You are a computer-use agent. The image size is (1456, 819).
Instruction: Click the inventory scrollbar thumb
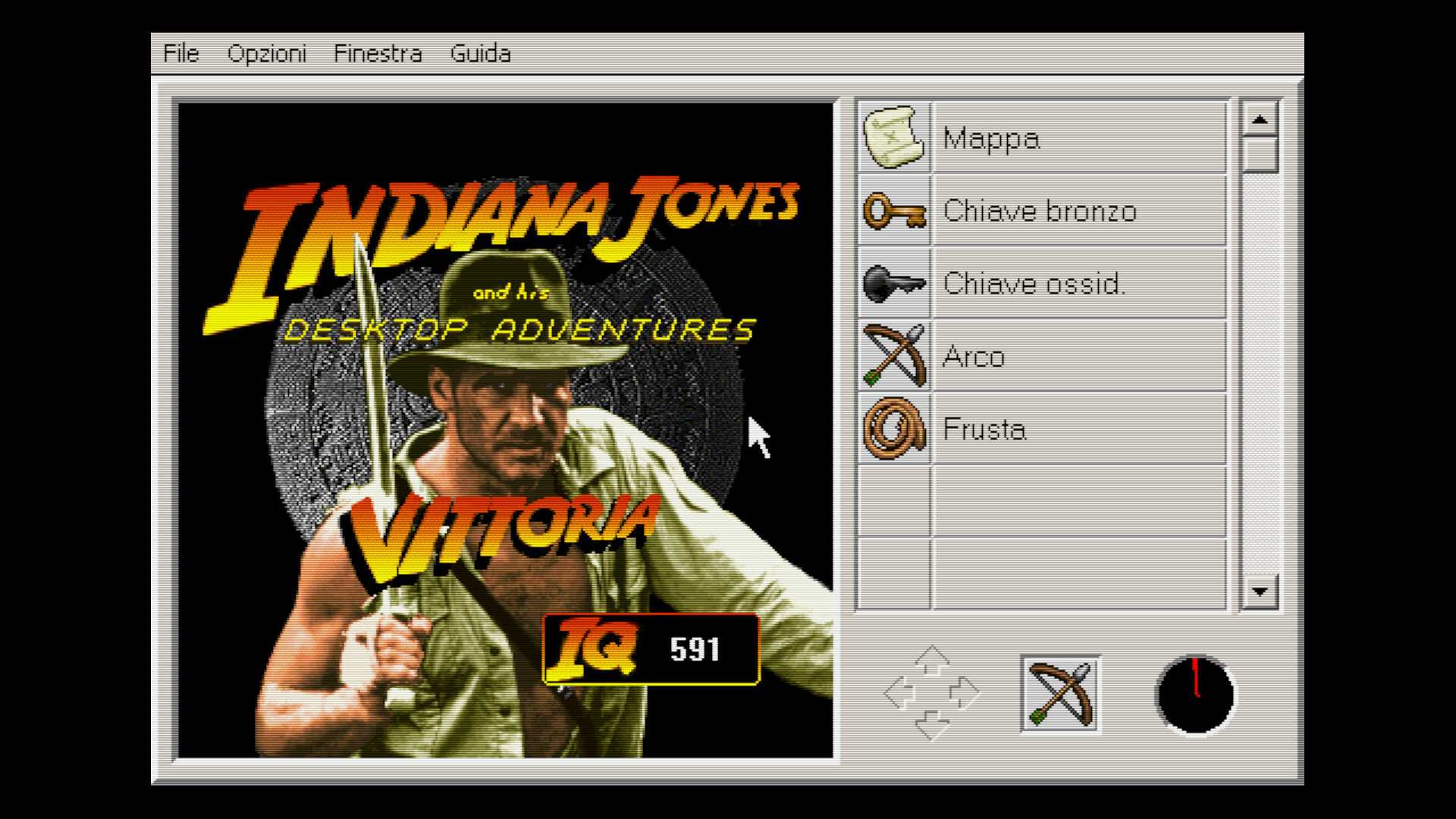1260,154
